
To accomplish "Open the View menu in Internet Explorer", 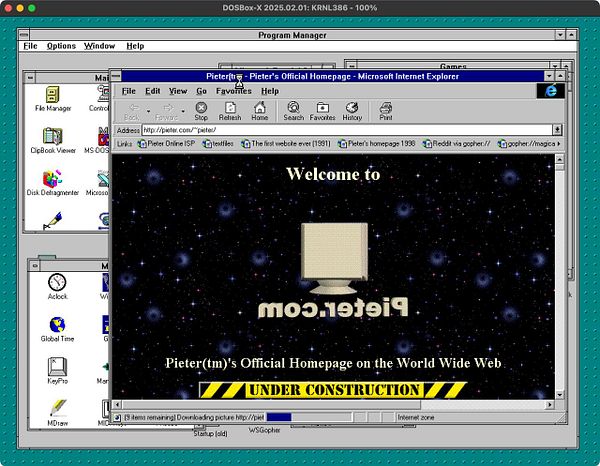I will coord(178,91).
